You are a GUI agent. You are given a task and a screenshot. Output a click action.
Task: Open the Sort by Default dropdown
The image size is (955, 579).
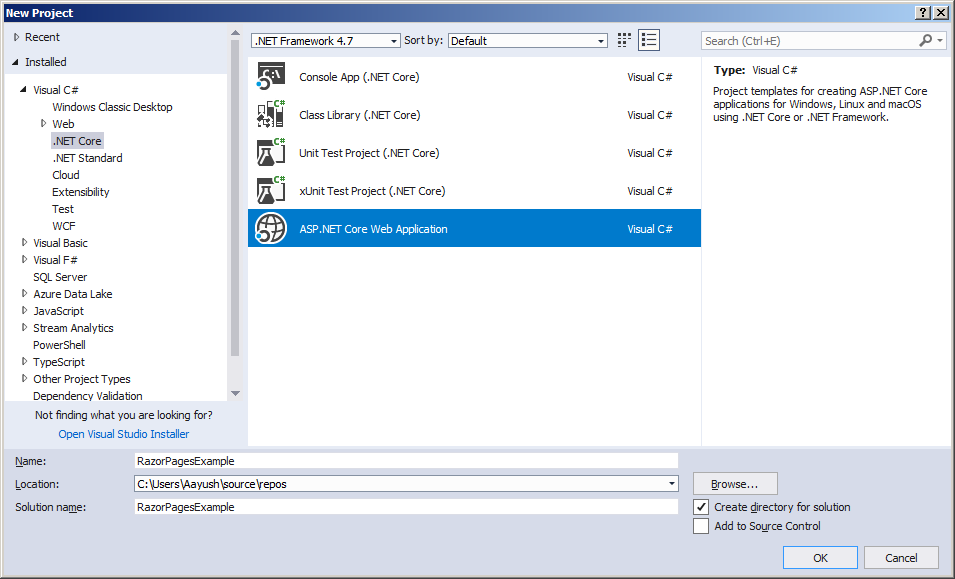[527, 41]
